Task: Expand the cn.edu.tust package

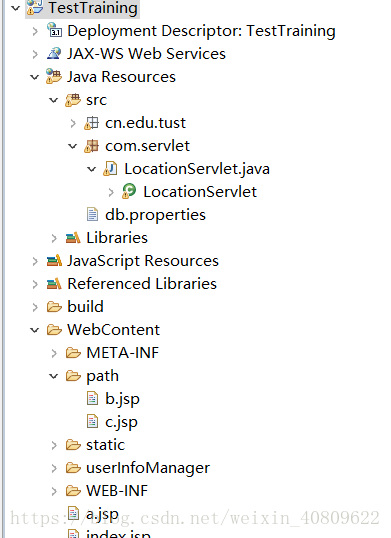Action: coord(73,123)
